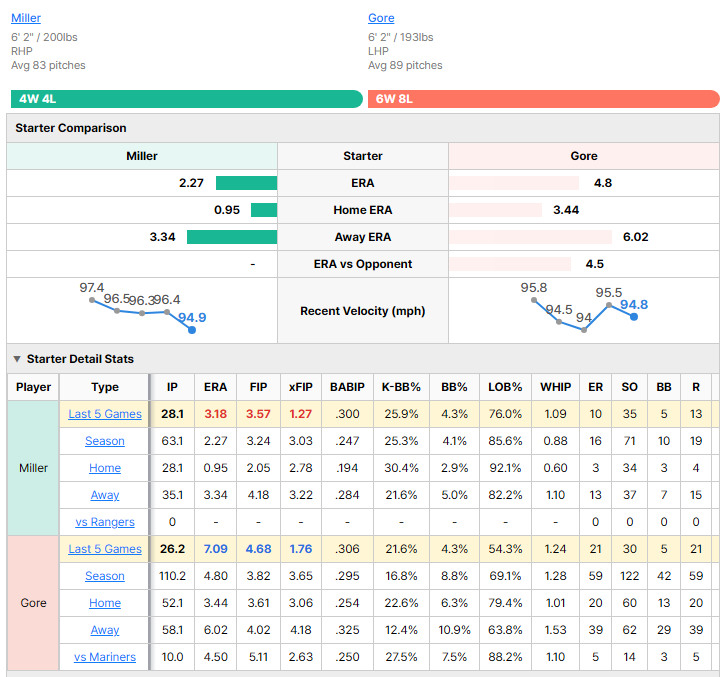Click the ER column header
Screen dimensions: 726x677
pyautogui.click(x=595, y=387)
